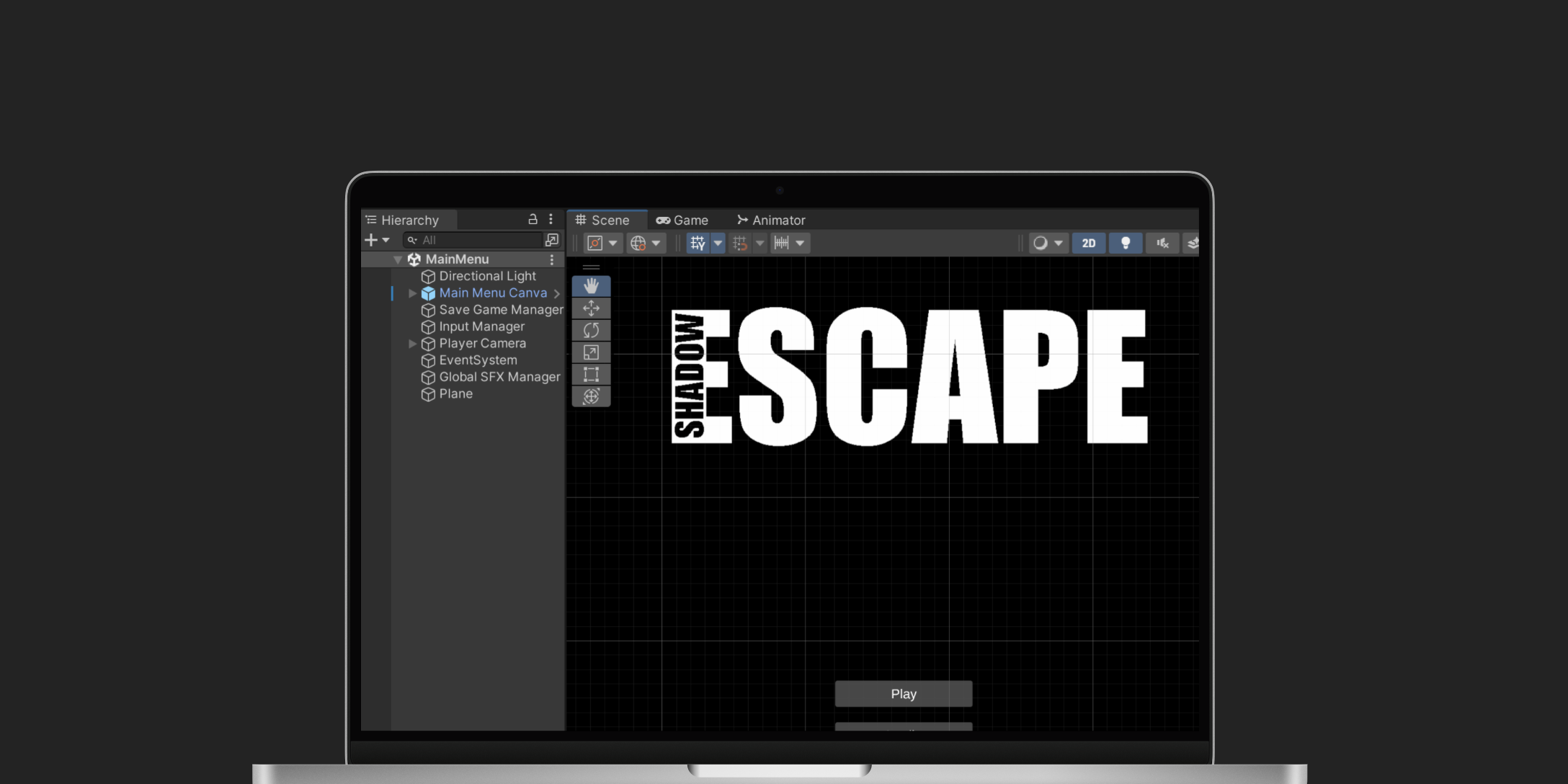The height and width of the screenshot is (784, 1568).
Task: Click the overlay tools panel drag handle
Action: tap(591, 267)
